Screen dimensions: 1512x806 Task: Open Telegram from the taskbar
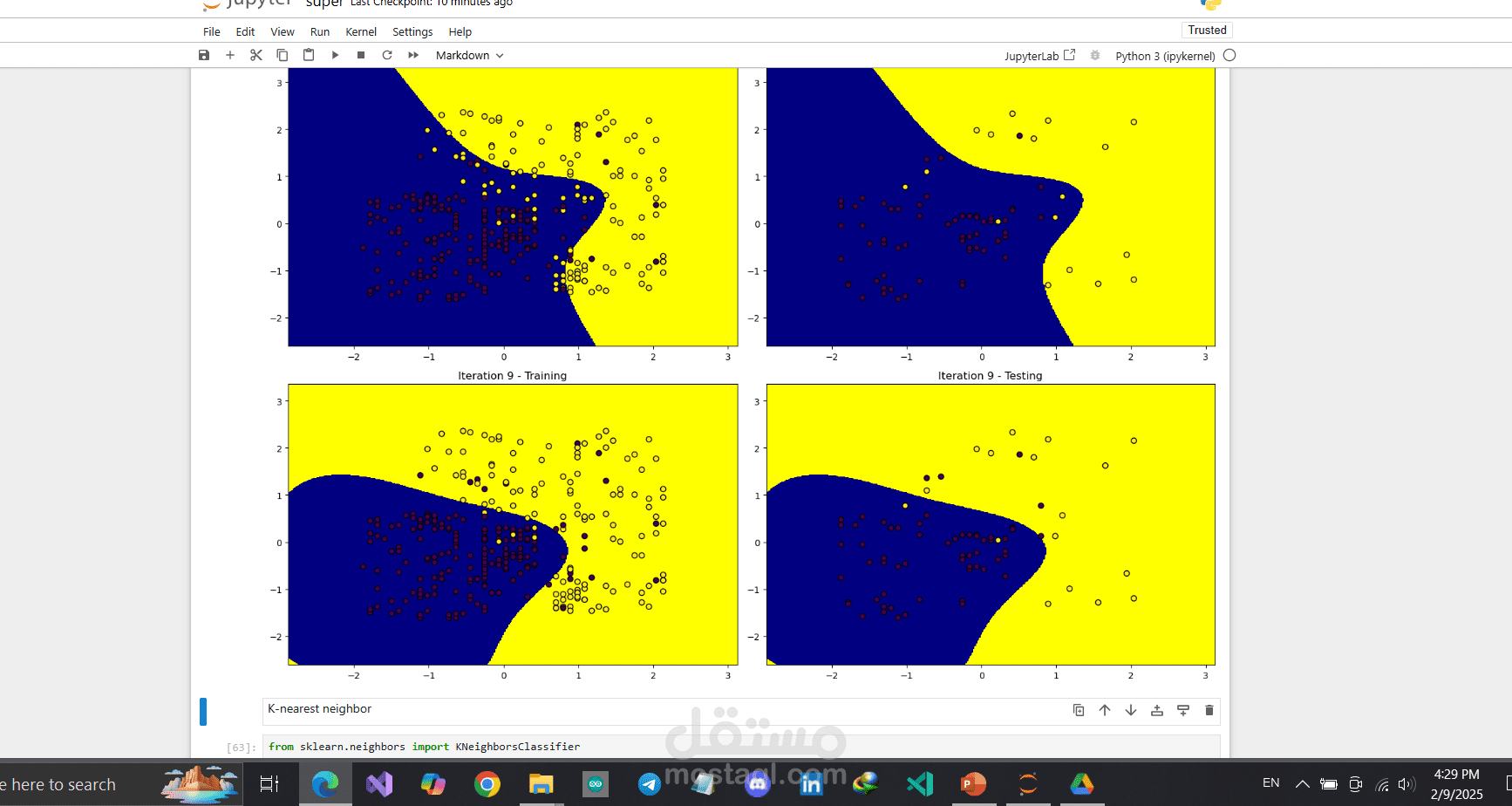650,784
